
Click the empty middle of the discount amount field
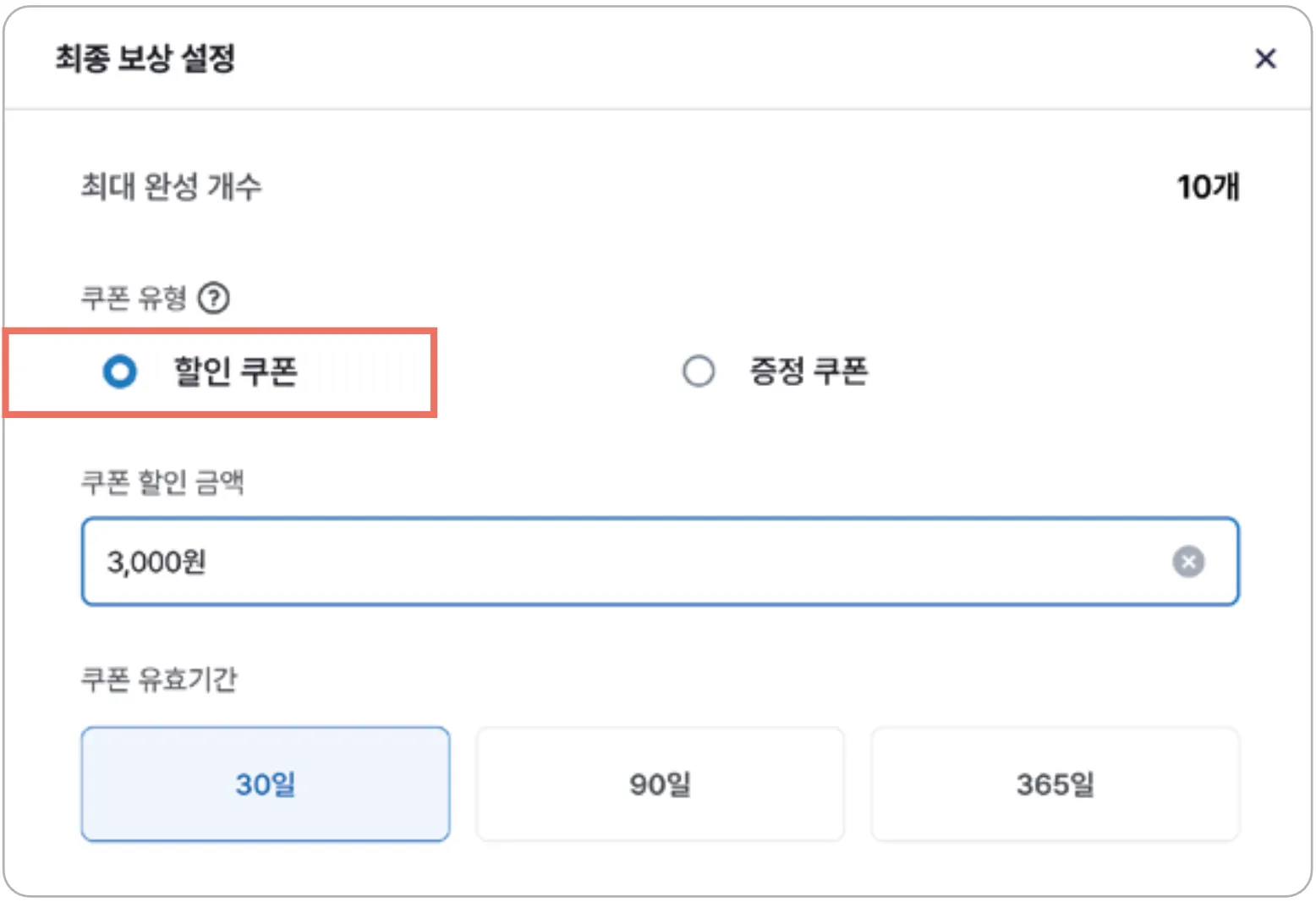pos(660,562)
